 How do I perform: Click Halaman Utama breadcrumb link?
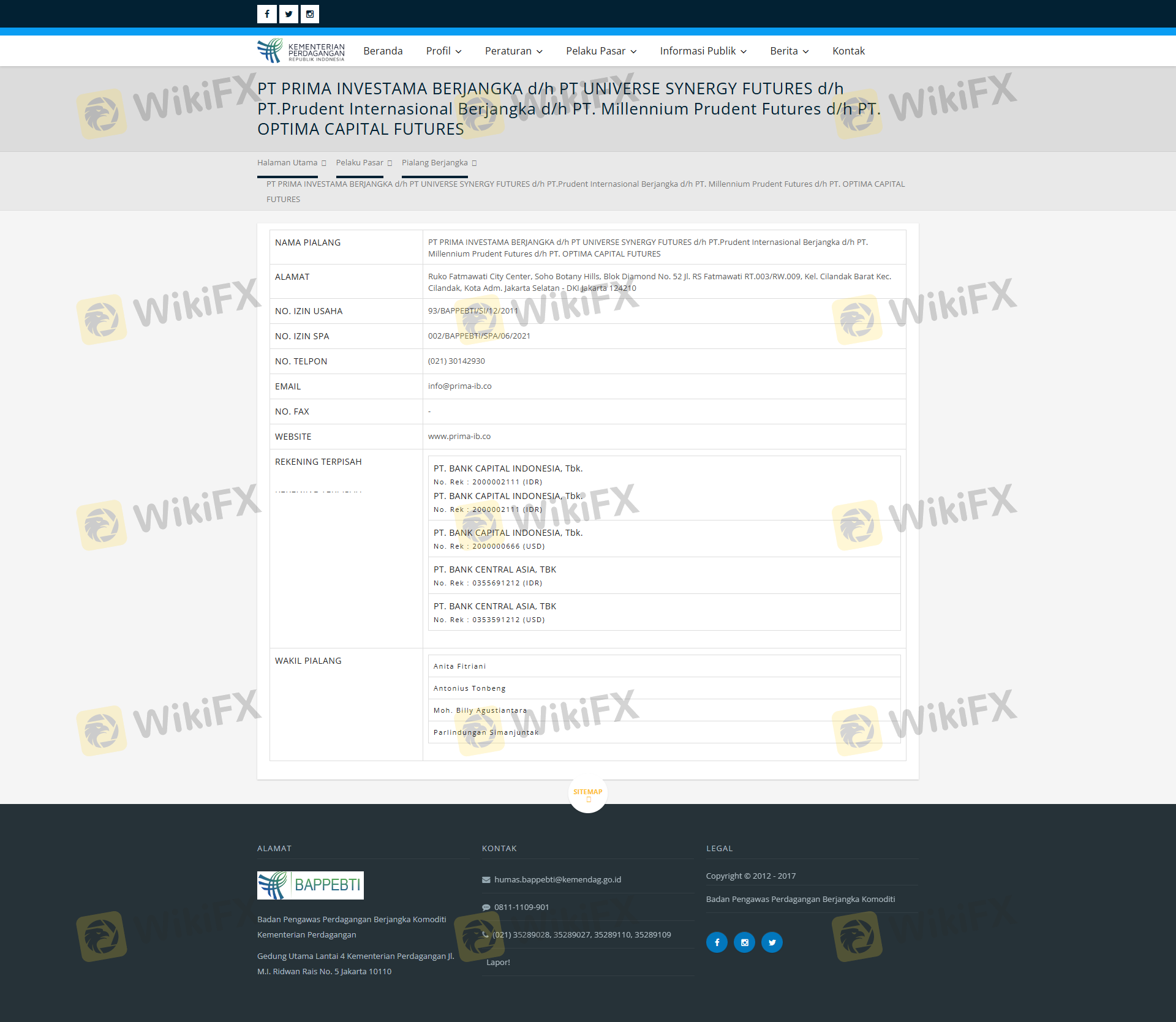click(x=287, y=162)
